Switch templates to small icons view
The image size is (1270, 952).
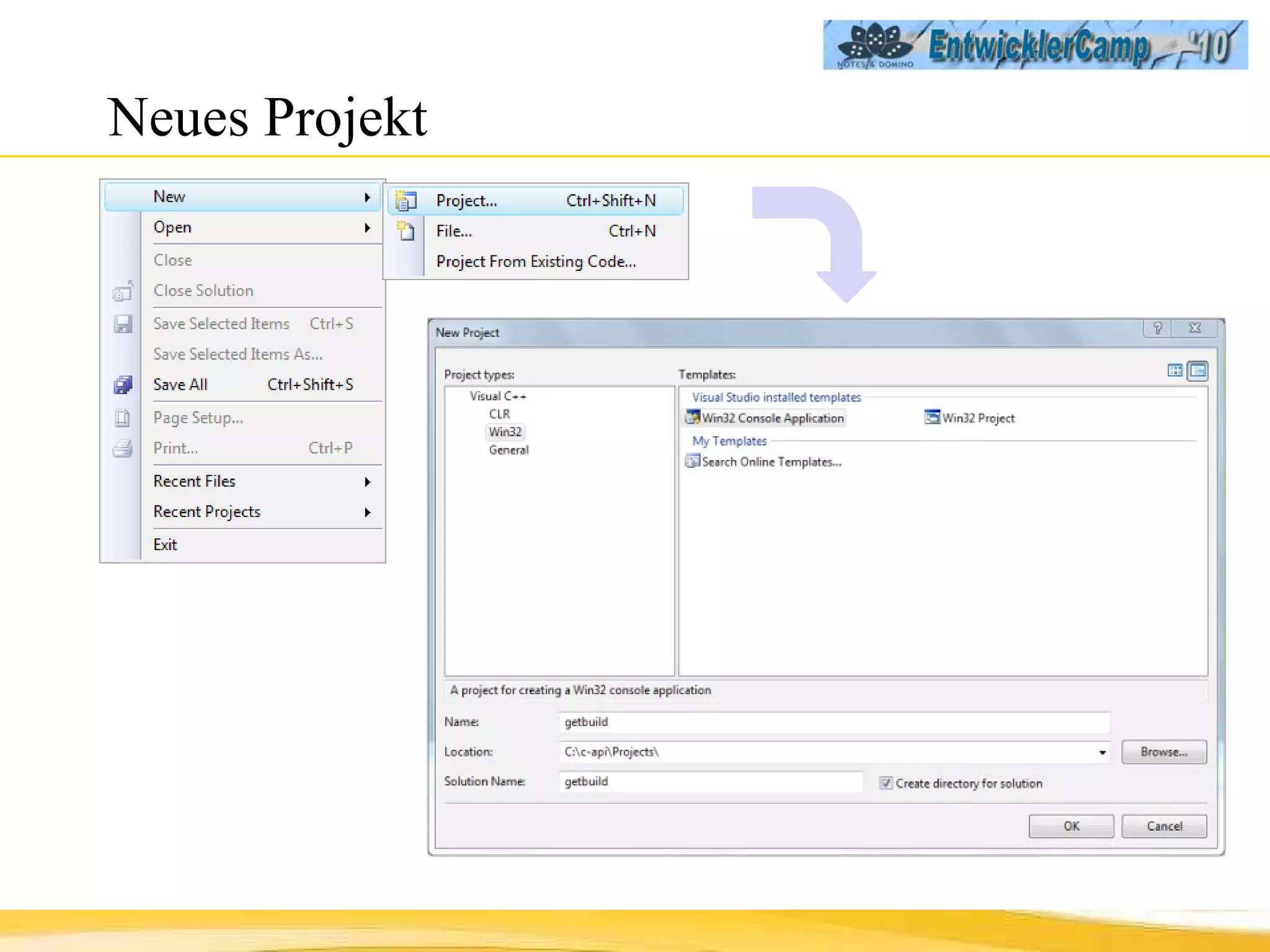coord(1198,371)
